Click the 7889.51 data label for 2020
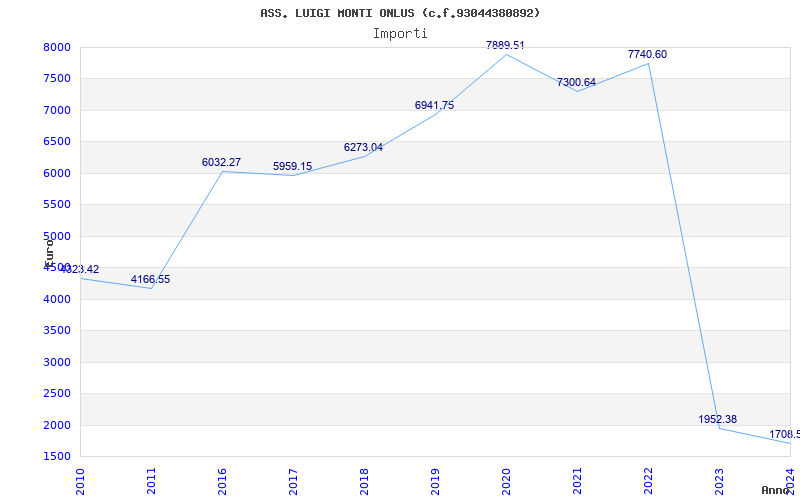This screenshot has width=800, height=500. tap(505, 45)
